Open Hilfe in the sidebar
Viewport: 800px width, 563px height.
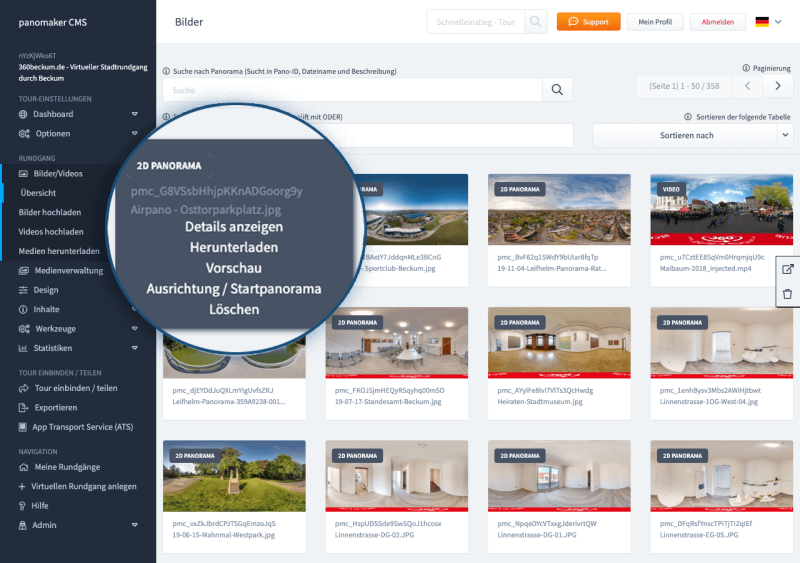[40, 505]
